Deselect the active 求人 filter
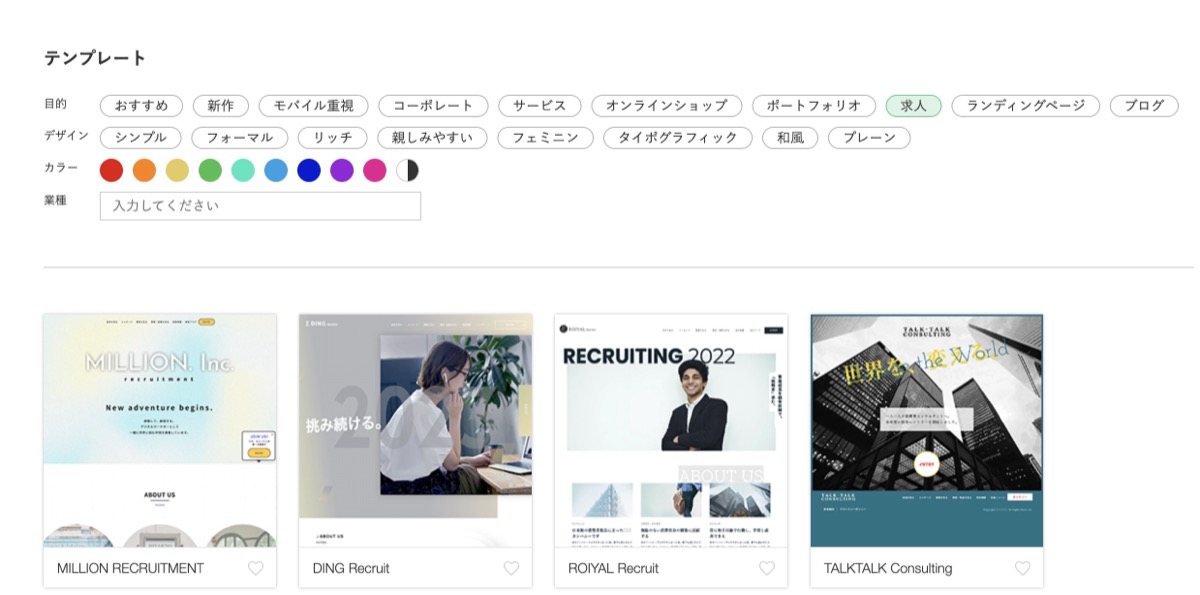 pyautogui.click(x=914, y=106)
